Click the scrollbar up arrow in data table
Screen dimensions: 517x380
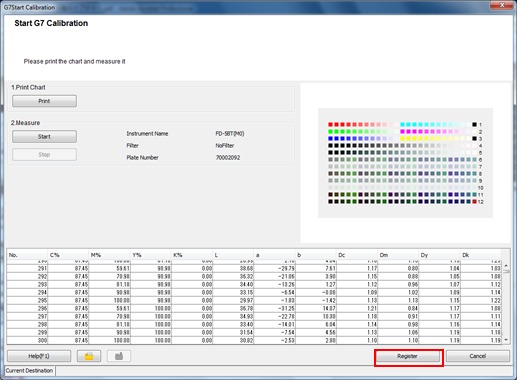pyautogui.click(x=506, y=266)
